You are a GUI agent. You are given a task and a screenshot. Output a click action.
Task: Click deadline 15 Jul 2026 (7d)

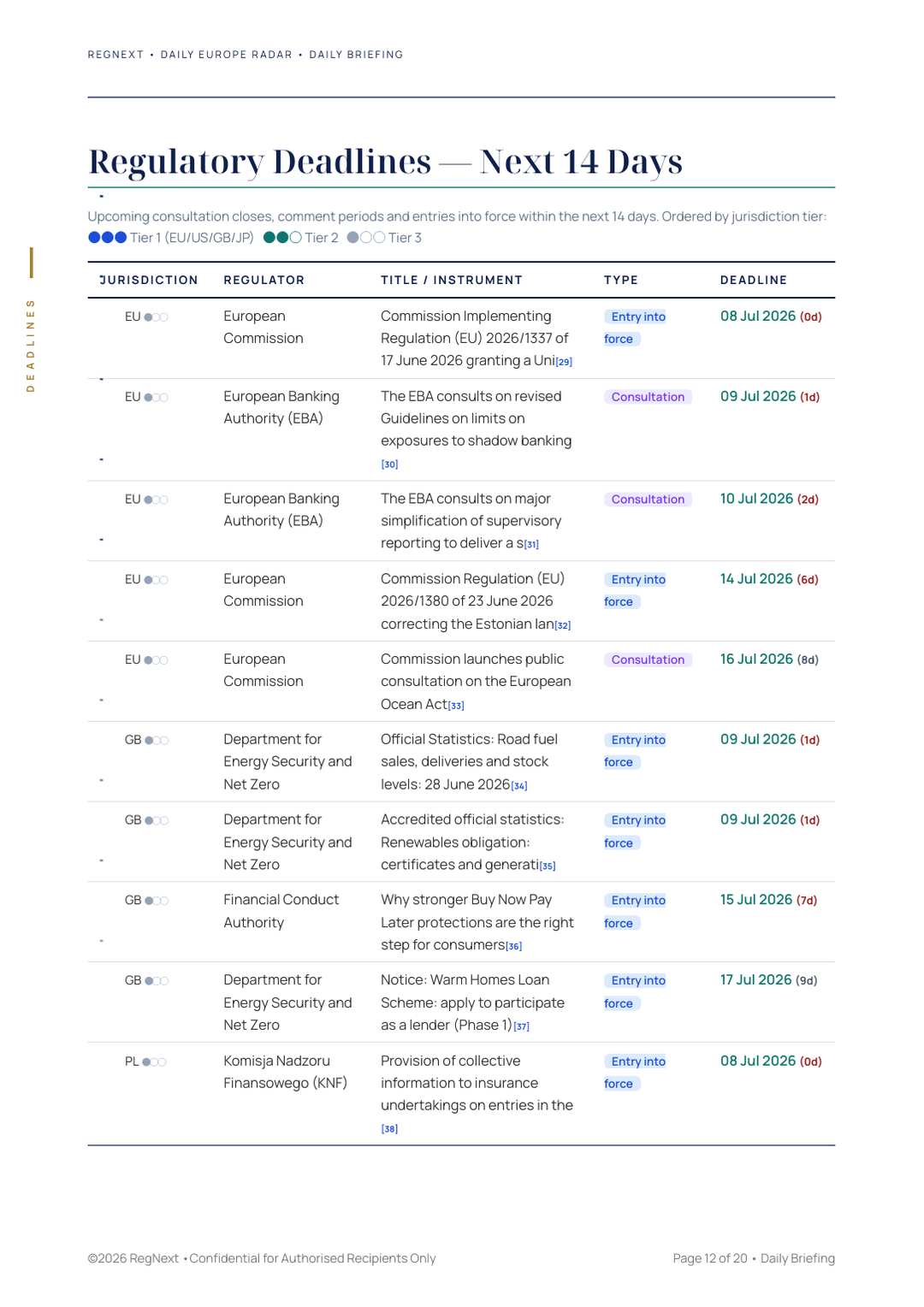pyautogui.click(x=768, y=900)
